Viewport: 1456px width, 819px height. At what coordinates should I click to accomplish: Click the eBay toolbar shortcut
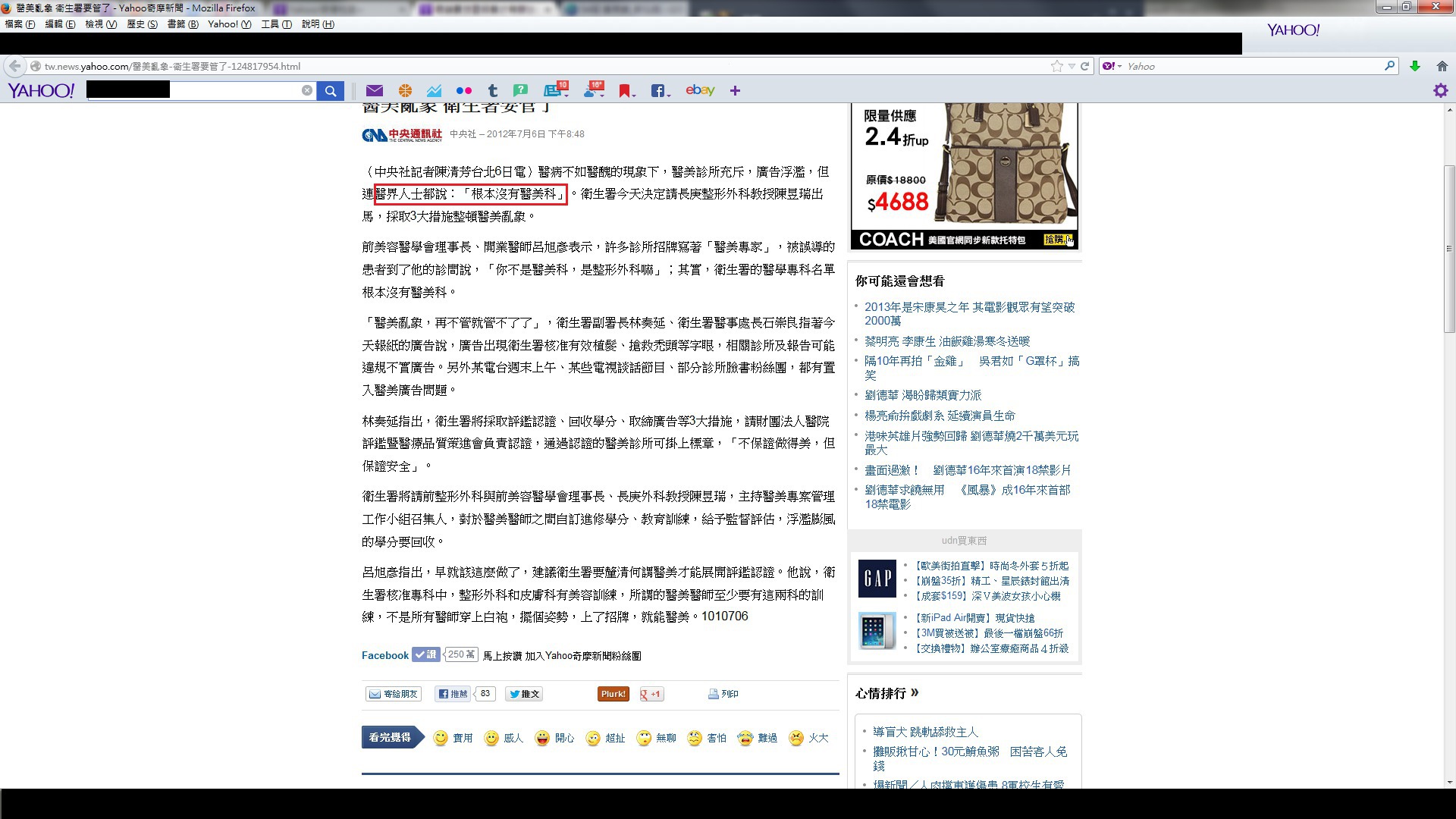tap(700, 90)
